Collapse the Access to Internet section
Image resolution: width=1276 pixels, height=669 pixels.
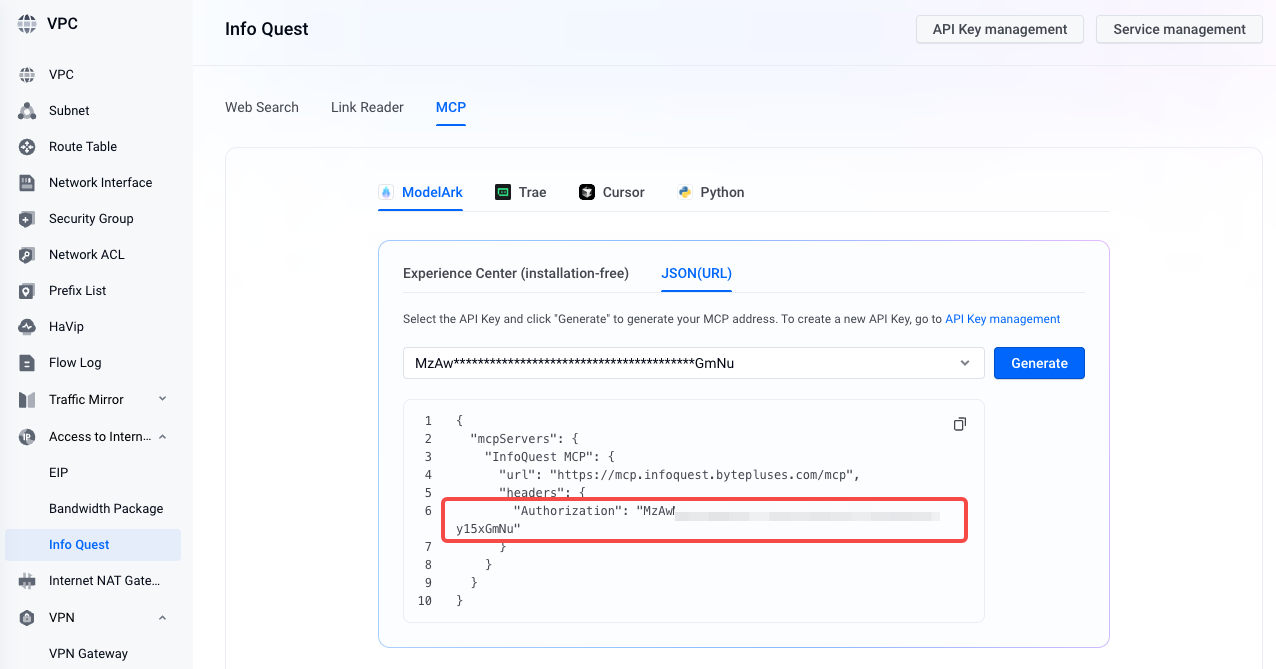click(x=162, y=436)
